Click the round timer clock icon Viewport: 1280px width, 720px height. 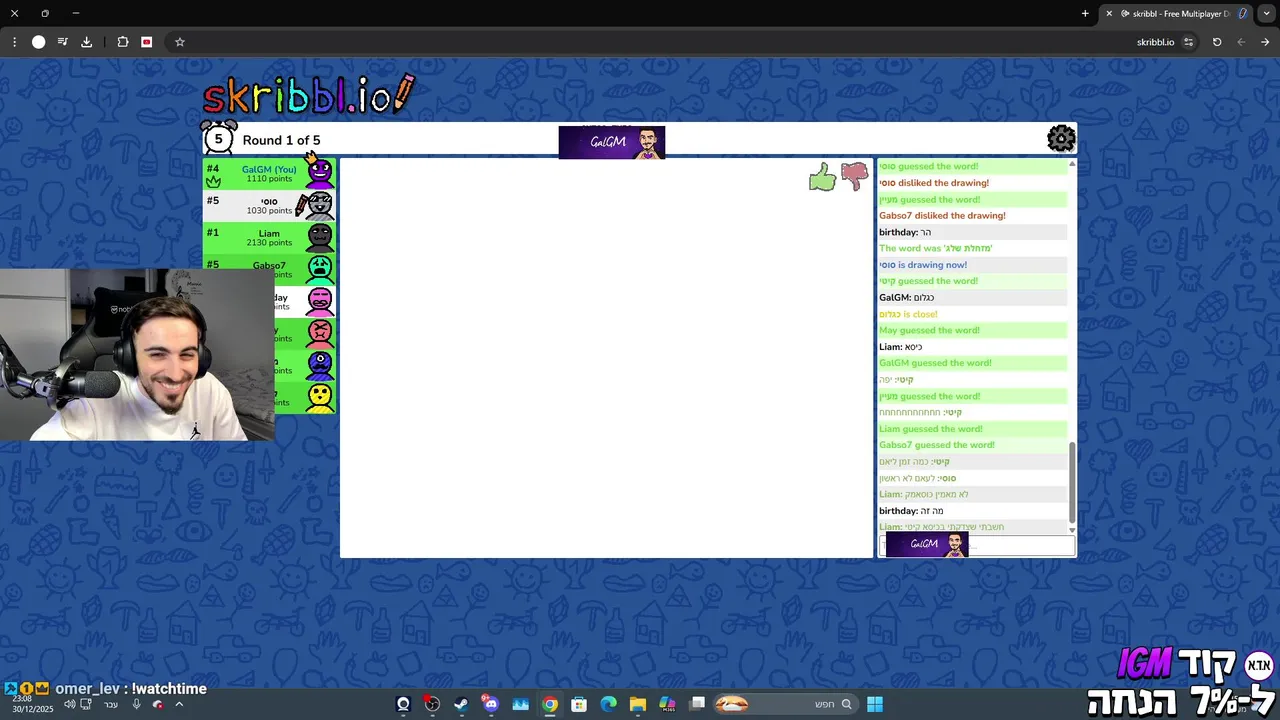(218, 138)
